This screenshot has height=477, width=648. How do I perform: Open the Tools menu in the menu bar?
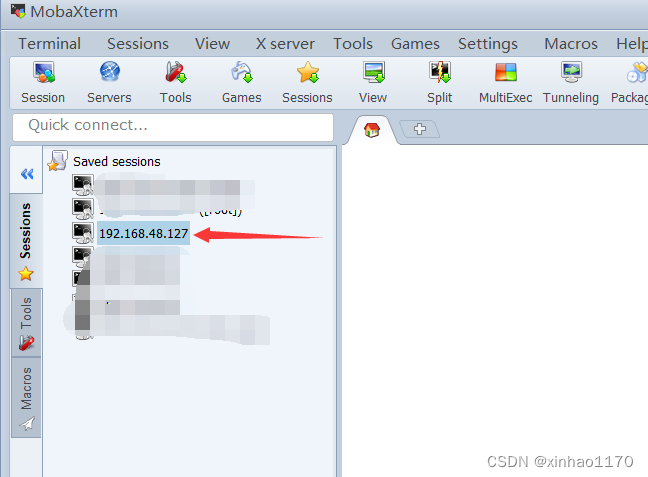click(353, 44)
